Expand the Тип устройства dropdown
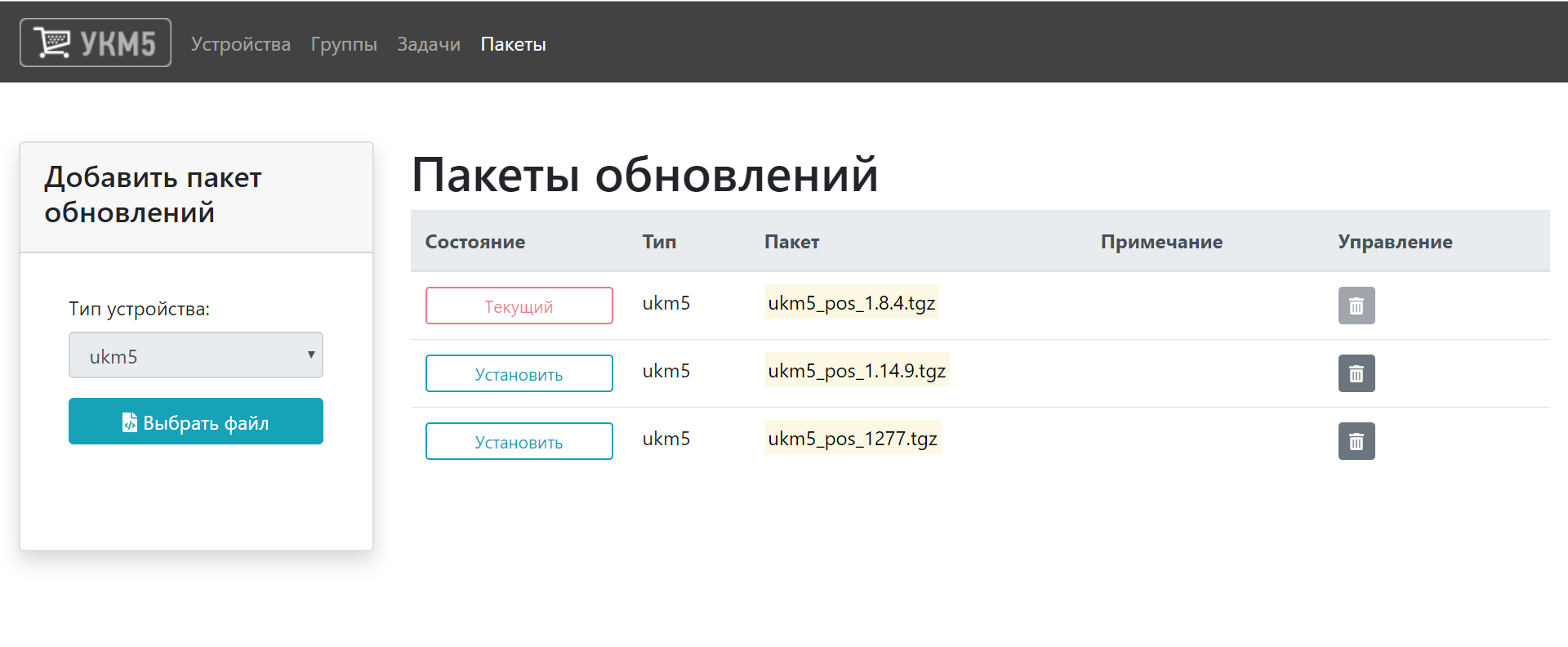Image resolution: width=1568 pixels, height=647 pixels. 196,355
